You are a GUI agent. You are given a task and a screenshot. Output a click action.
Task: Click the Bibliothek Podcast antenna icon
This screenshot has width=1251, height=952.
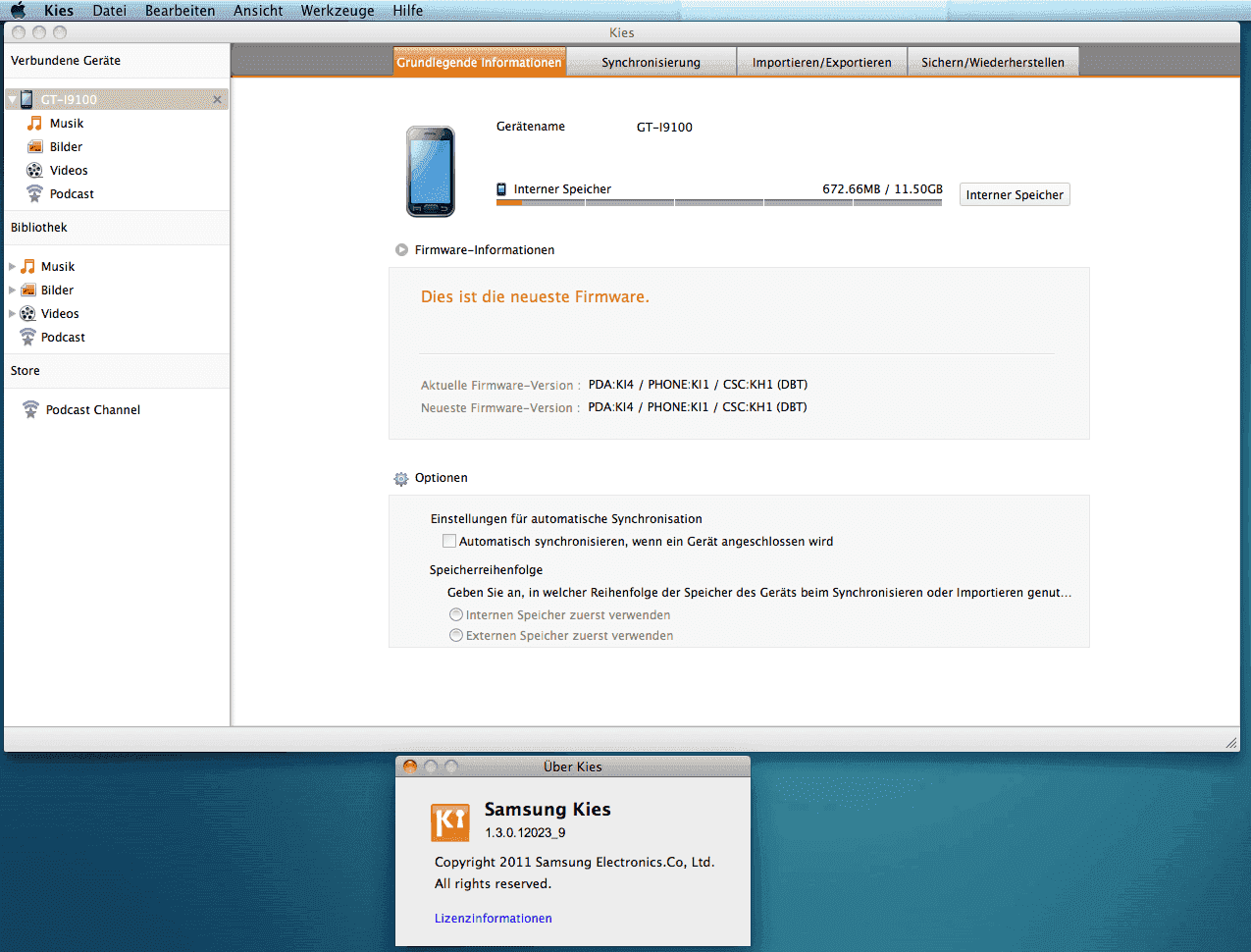[27, 337]
